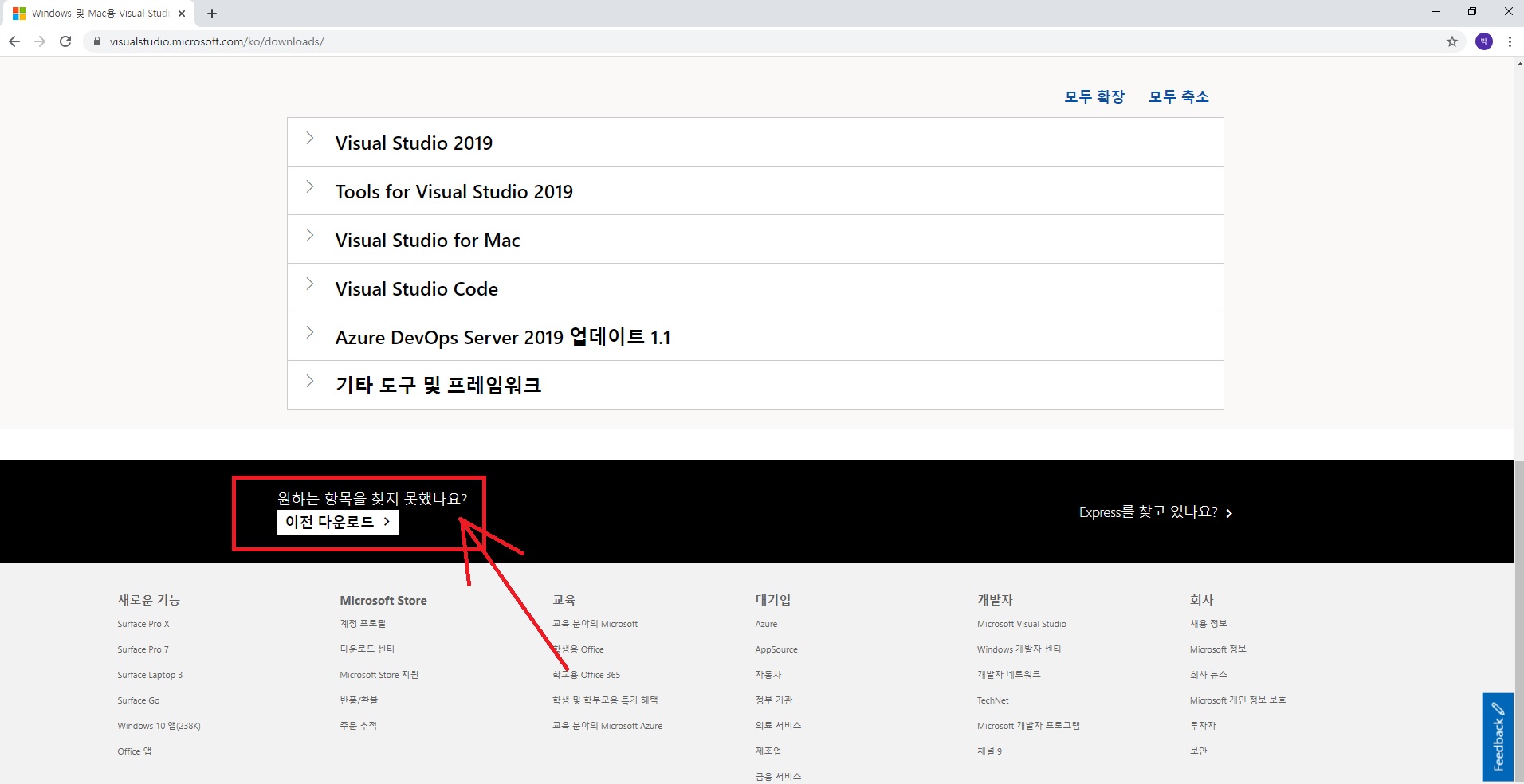Open the Windows 개발자 센터 link
1524x784 pixels.
click(1019, 649)
